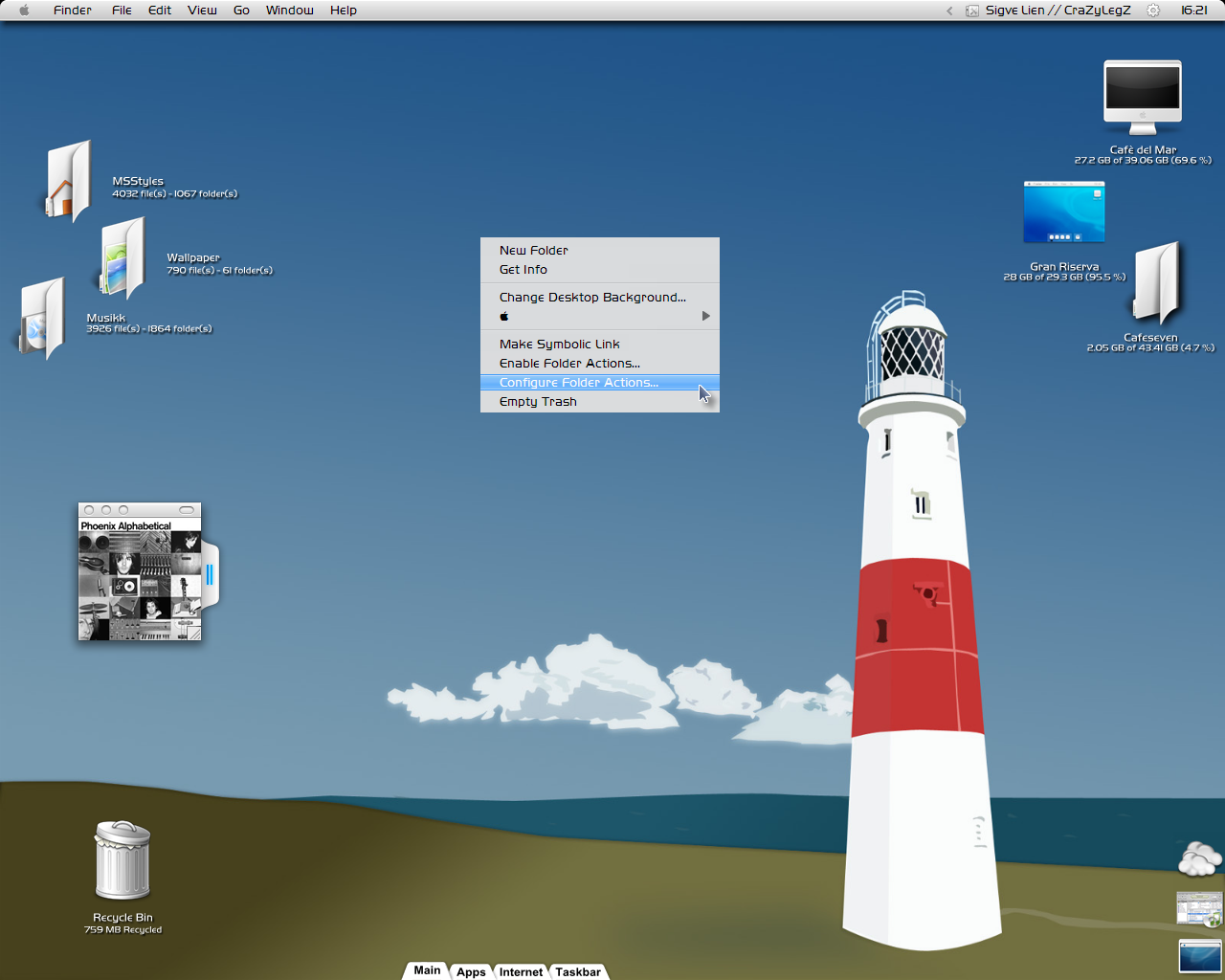
Task: Click the resize grip corner of the Phoenix widget
Action: pyautogui.click(x=195, y=635)
